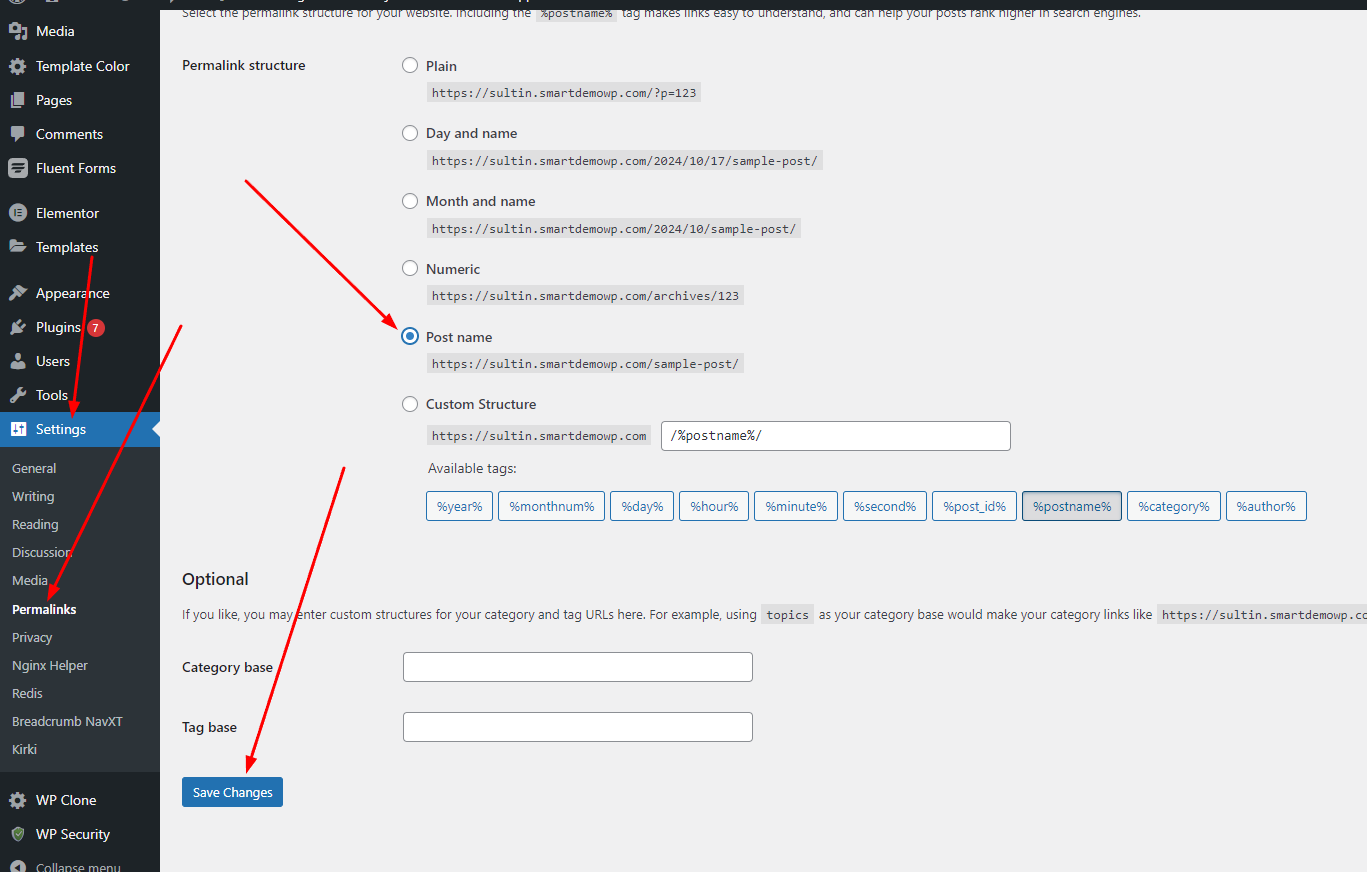This screenshot has height=872, width=1367.
Task: Collapse the admin sidebar menu
Action: [77, 866]
